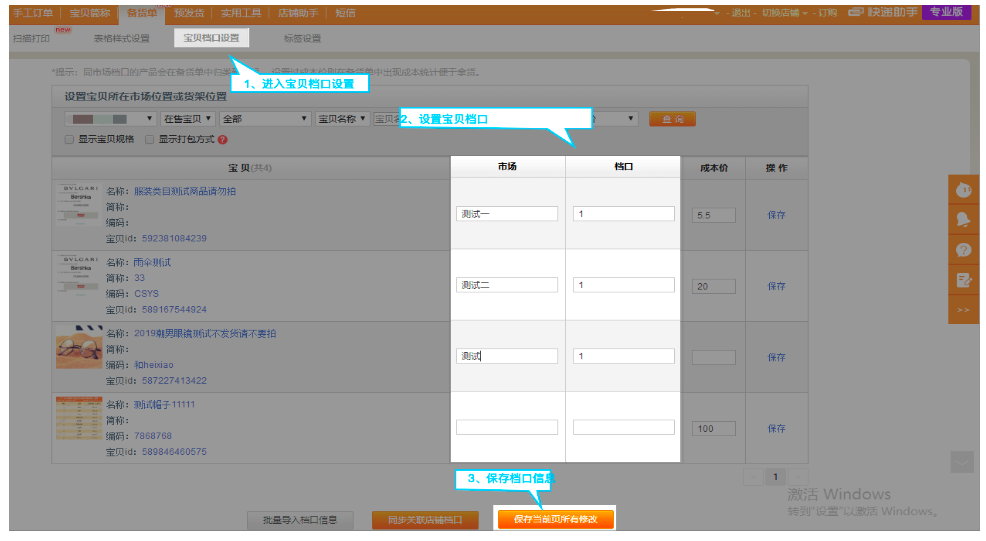The image size is (986, 541).
Task: Open the 2019雕男眼镜 product thumbnail
Action: pyautogui.click(x=79, y=352)
